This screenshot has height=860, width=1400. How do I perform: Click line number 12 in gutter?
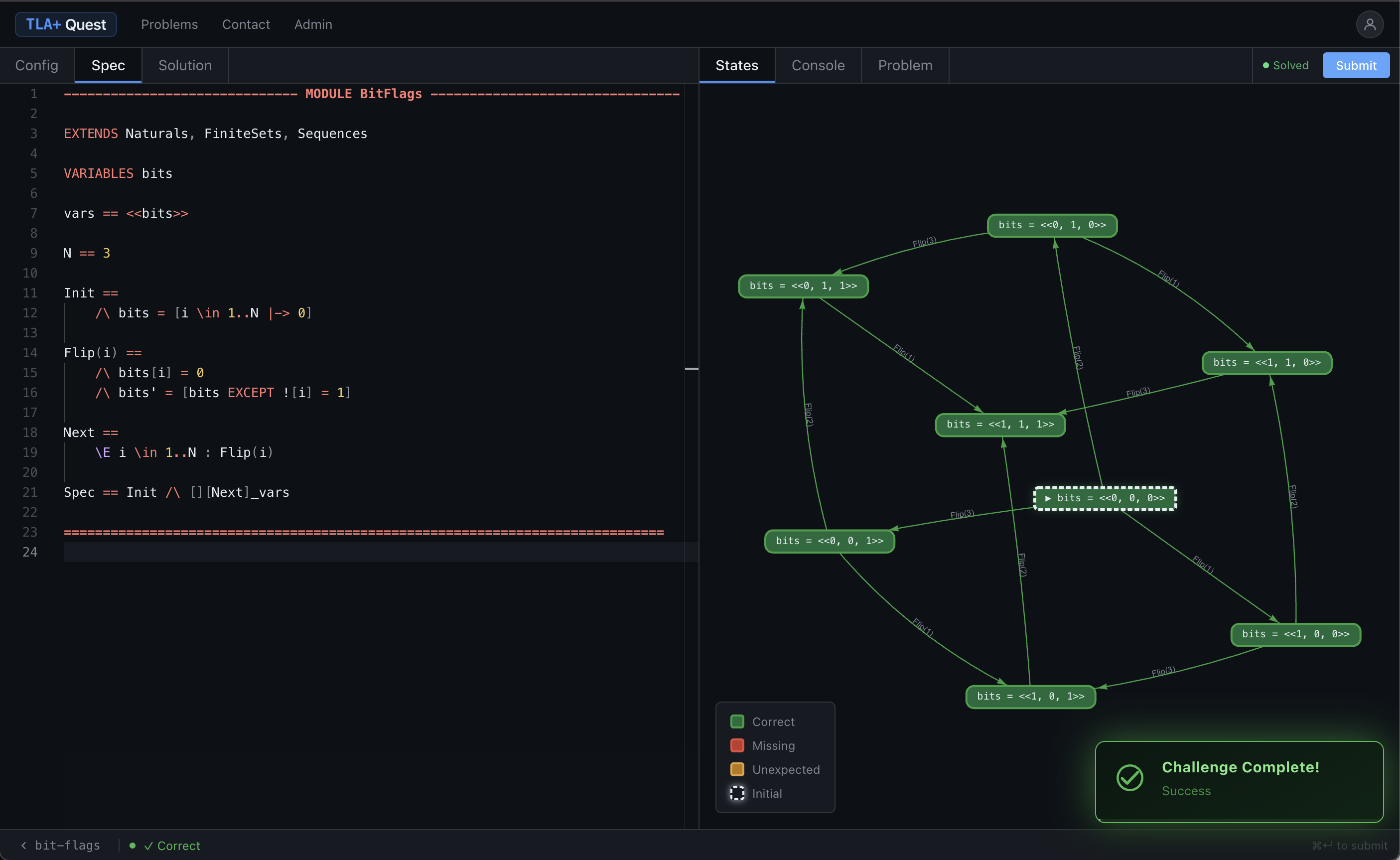tap(30, 313)
